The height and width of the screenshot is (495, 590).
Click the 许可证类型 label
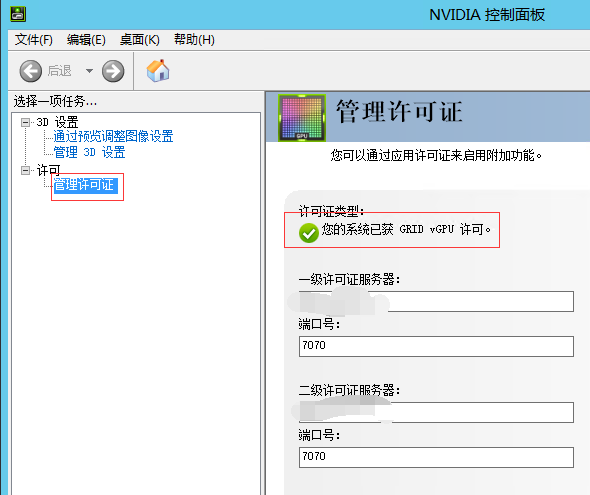pos(331,211)
